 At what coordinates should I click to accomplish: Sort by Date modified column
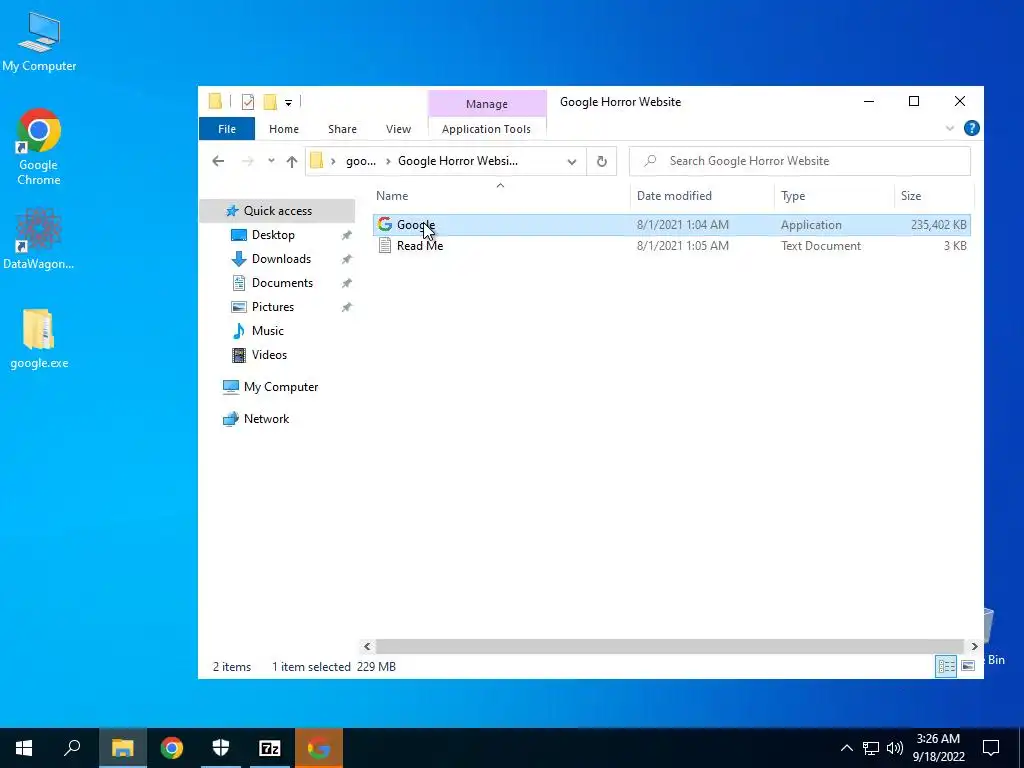pos(703,196)
